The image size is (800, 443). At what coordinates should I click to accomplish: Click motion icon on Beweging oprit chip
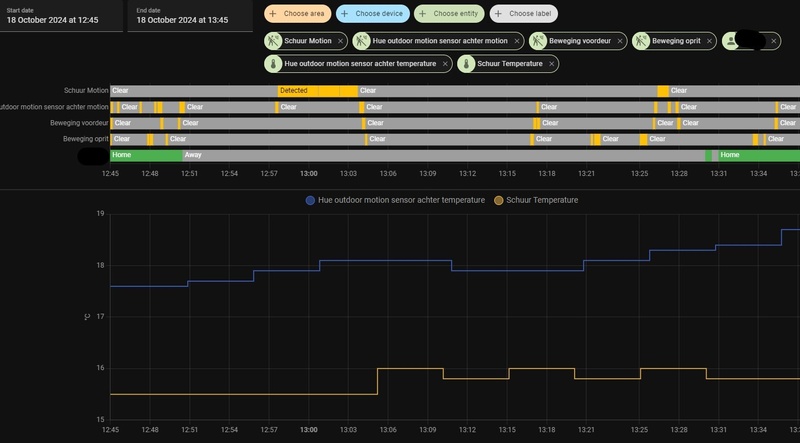coord(641,41)
